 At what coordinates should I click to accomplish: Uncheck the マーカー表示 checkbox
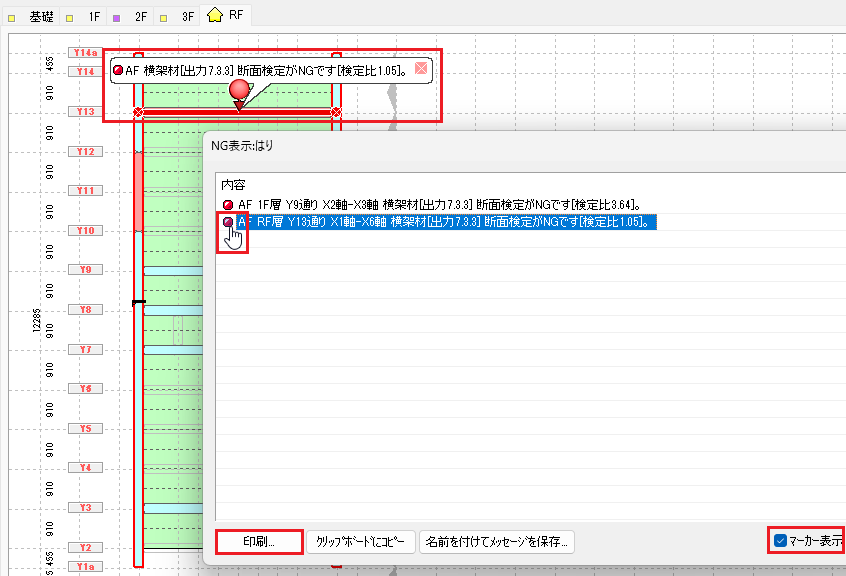(781, 541)
